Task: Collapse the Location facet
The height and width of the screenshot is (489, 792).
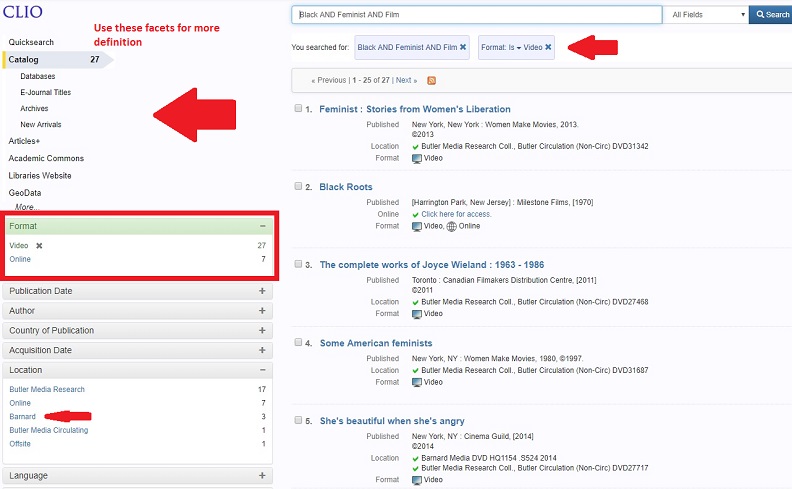Action: click(263, 370)
